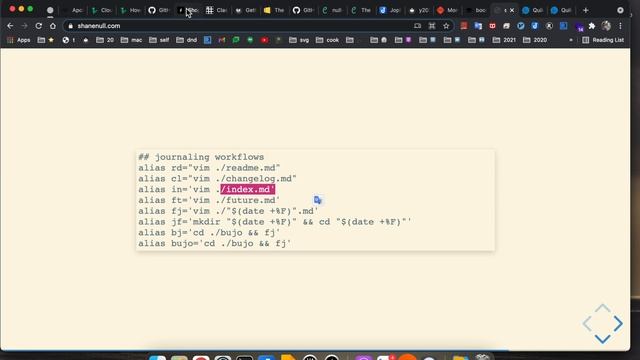
Task: Switch to the Hov tab
Action: pos(131,10)
